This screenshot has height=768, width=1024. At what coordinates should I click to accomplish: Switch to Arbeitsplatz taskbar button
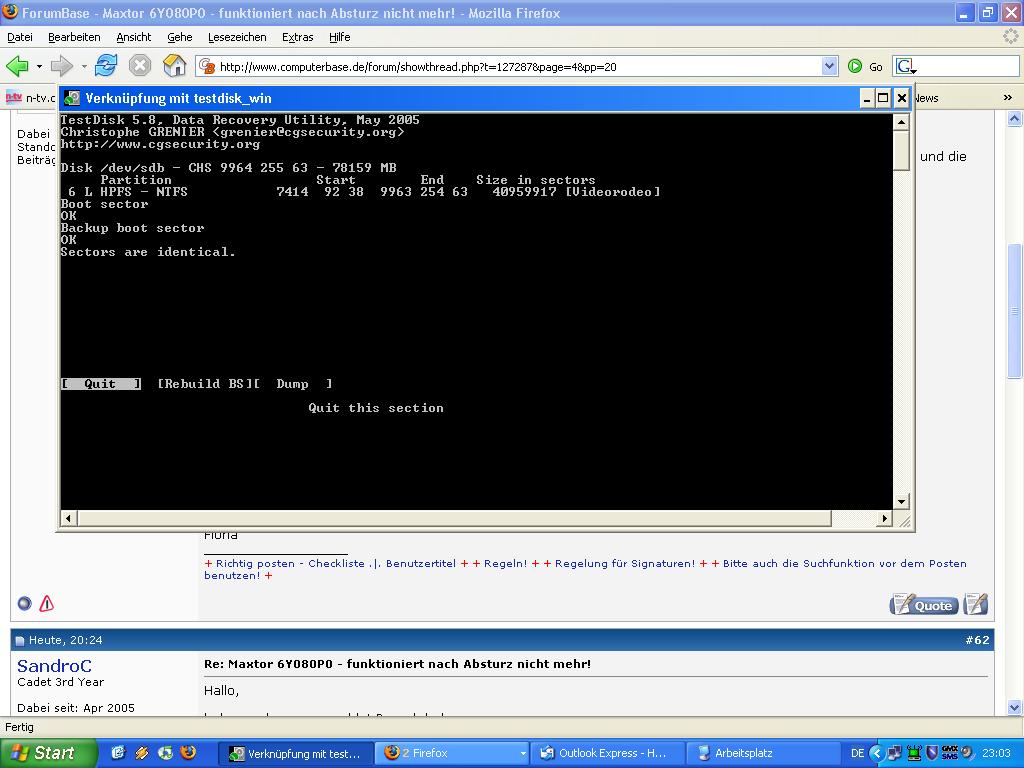click(x=765, y=754)
